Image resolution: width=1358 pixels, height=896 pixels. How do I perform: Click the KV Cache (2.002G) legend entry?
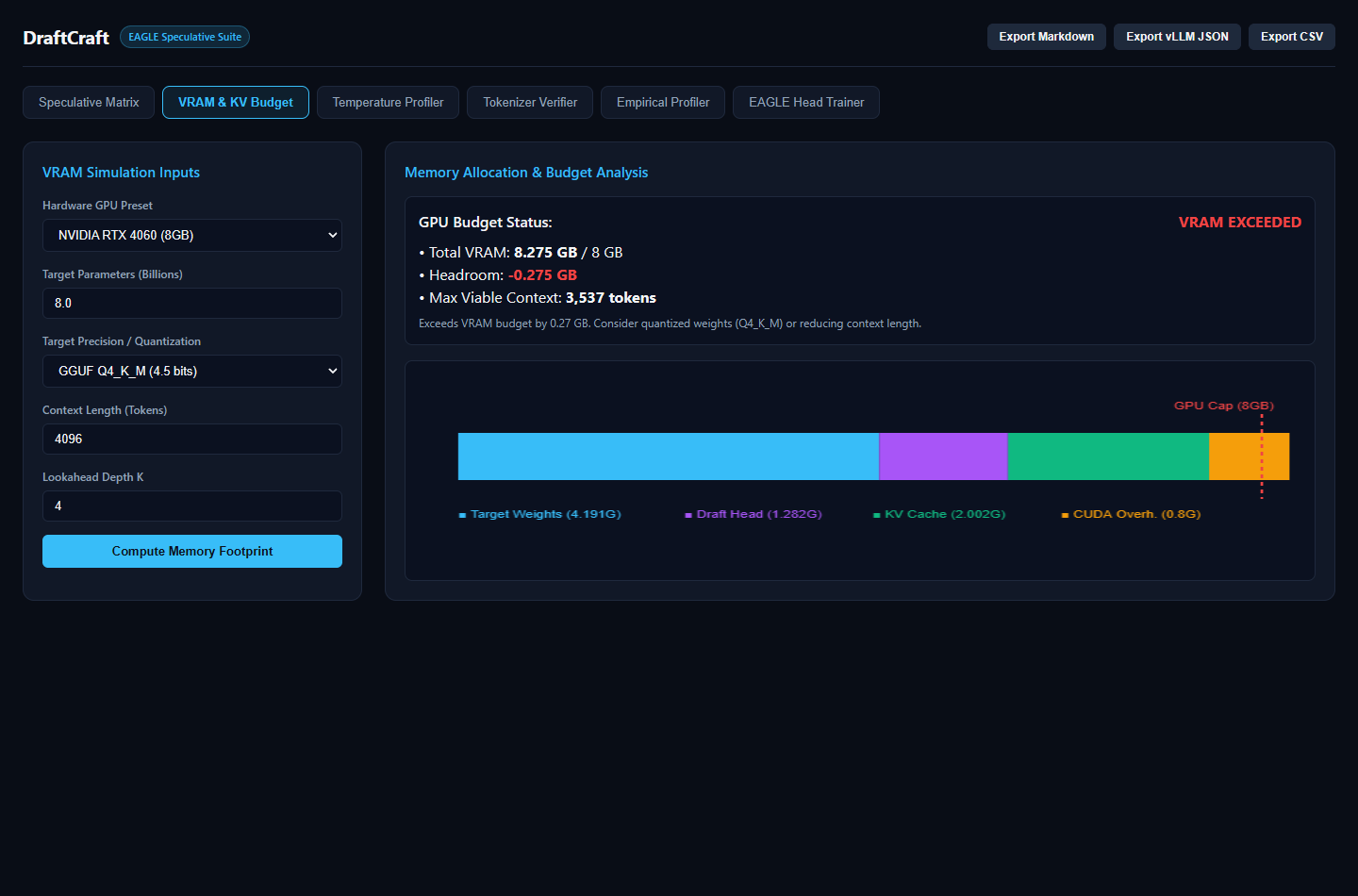[x=939, y=514]
